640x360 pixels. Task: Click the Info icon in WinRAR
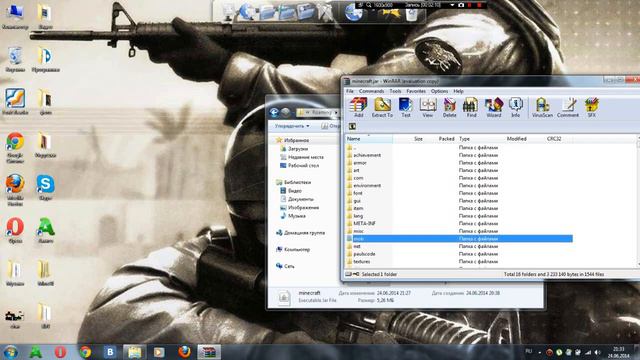pyautogui.click(x=516, y=107)
